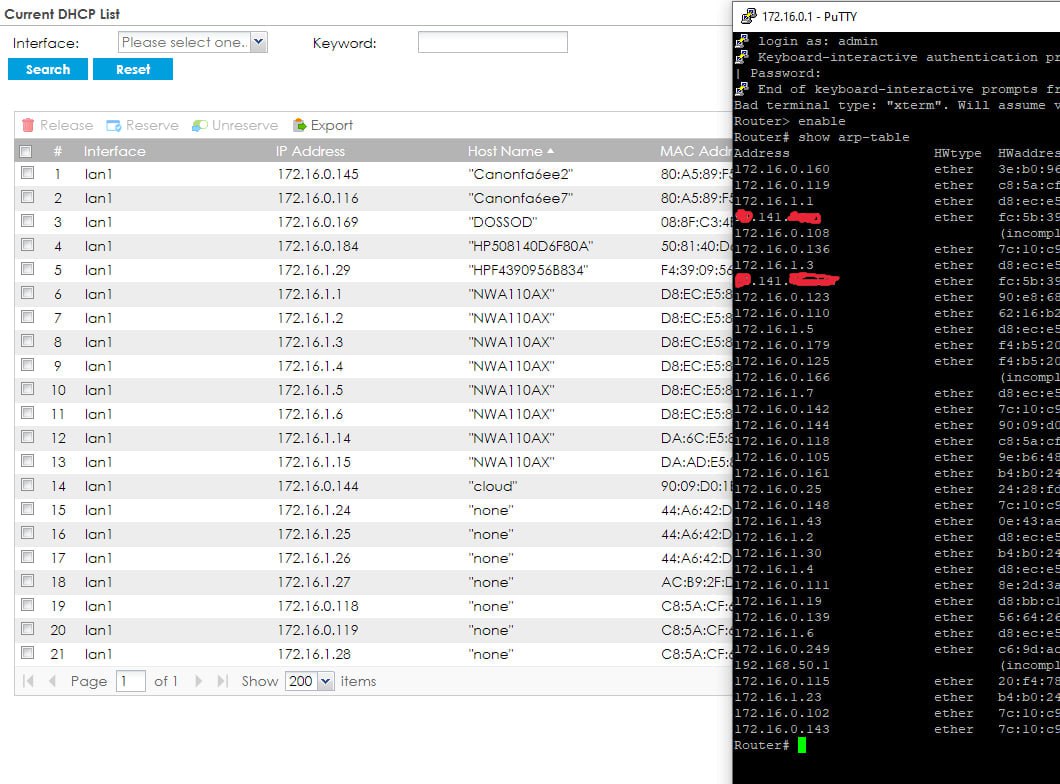Go to the next page arrow
This screenshot has width=1060, height=784.
click(198, 681)
